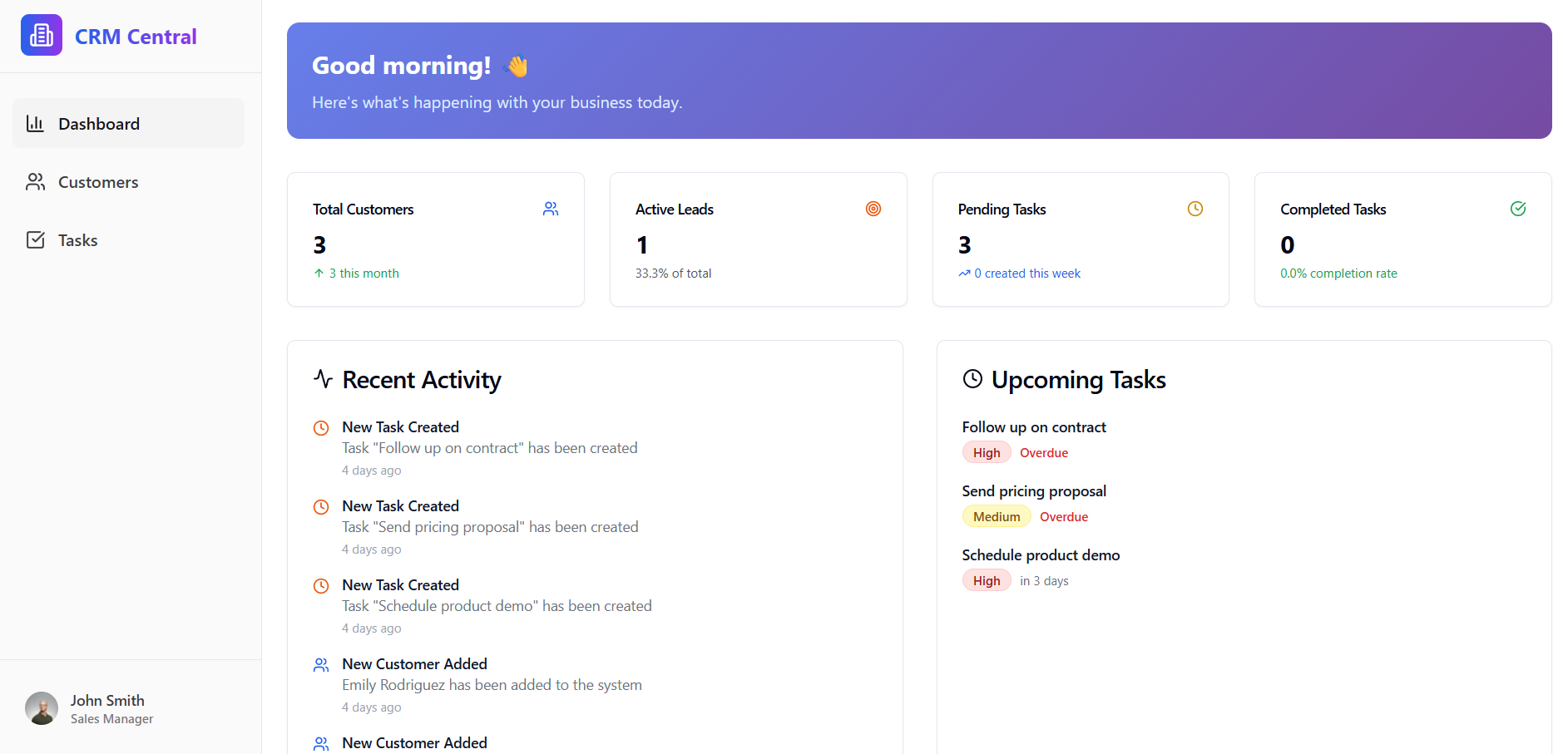Open the CRM Central title link

pyautogui.click(x=136, y=37)
